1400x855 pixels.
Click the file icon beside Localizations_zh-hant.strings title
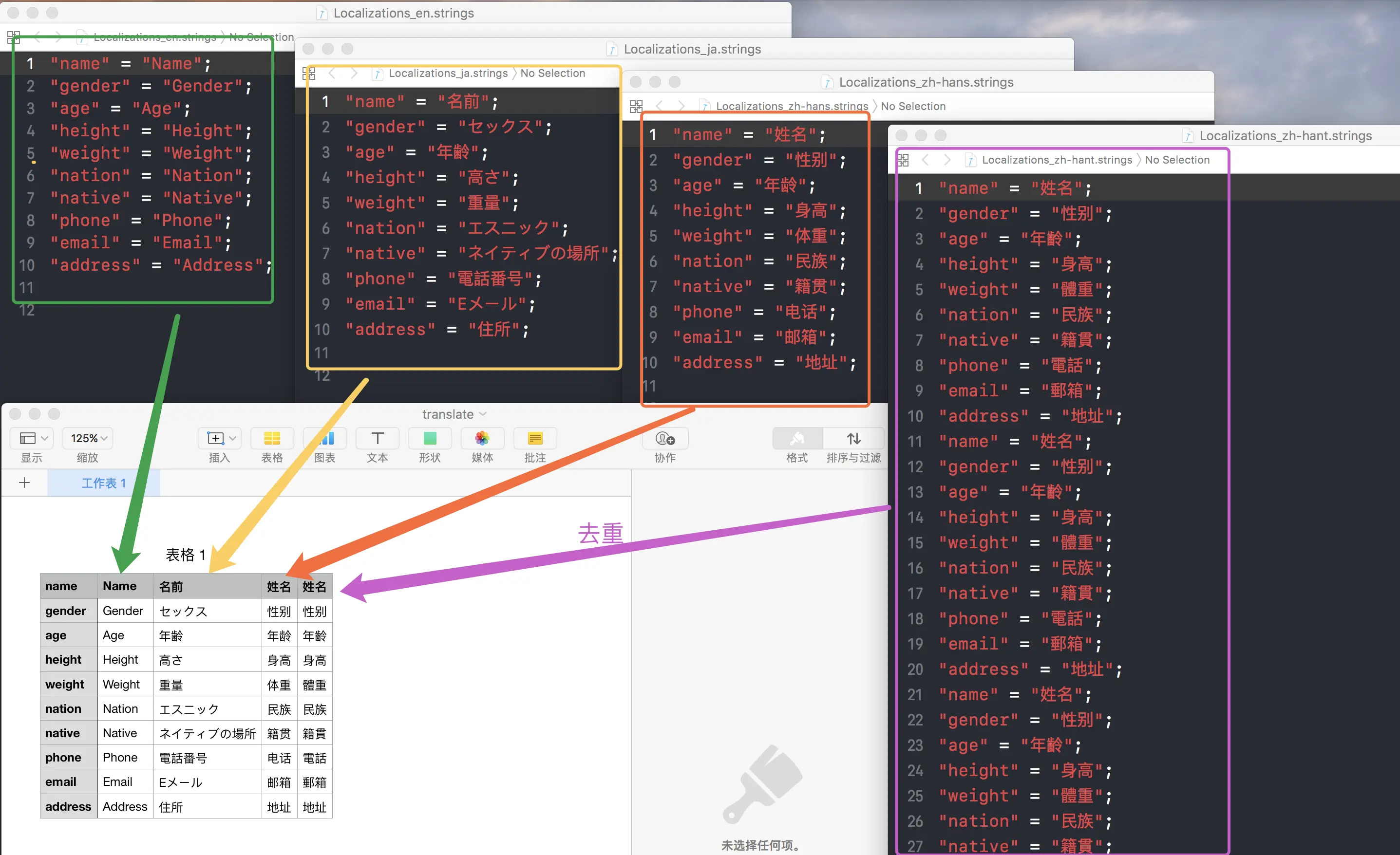(x=1187, y=135)
